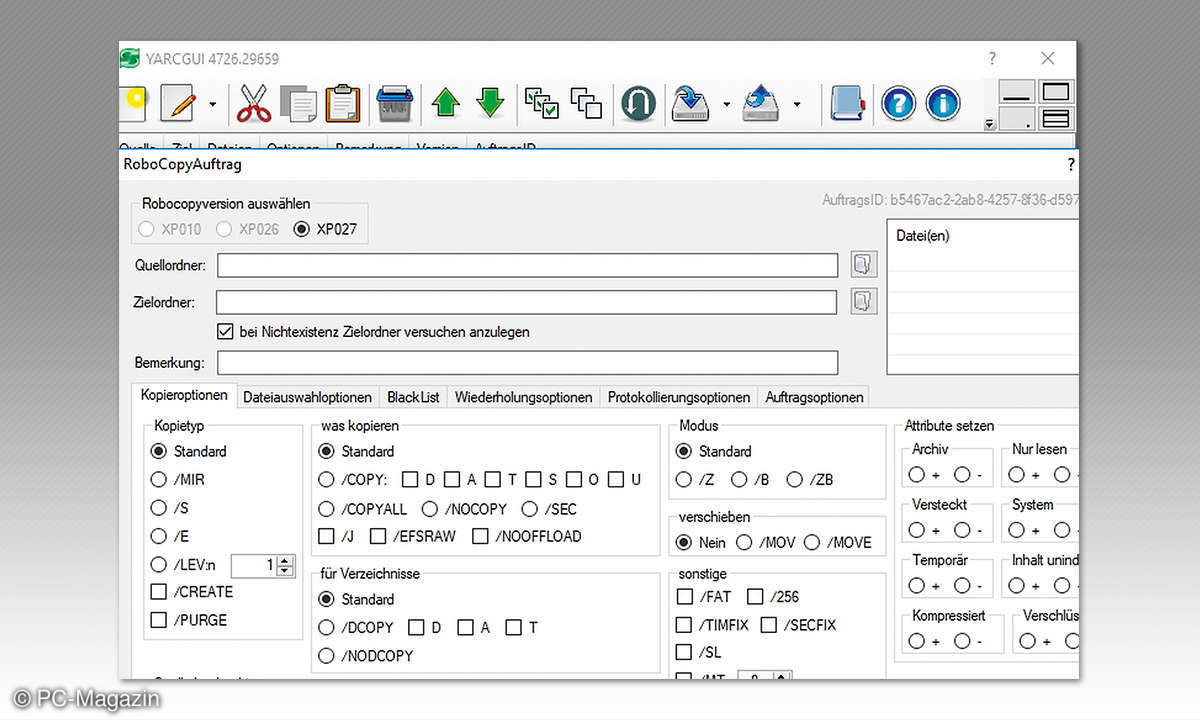Image resolution: width=1200 pixels, height=720 pixels.
Task: Select the /LEV:n radio option
Action: tap(158, 564)
